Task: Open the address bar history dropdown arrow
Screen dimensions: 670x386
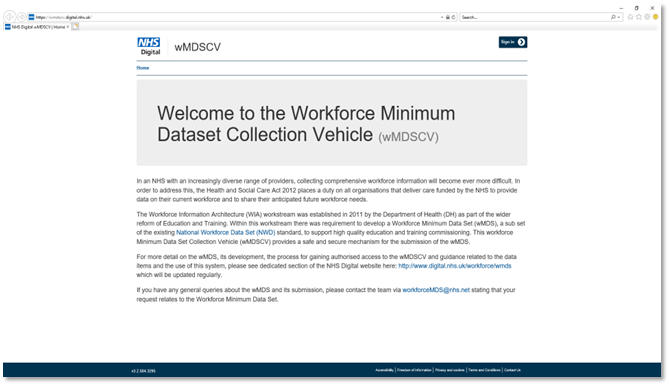Action: tap(442, 17)
